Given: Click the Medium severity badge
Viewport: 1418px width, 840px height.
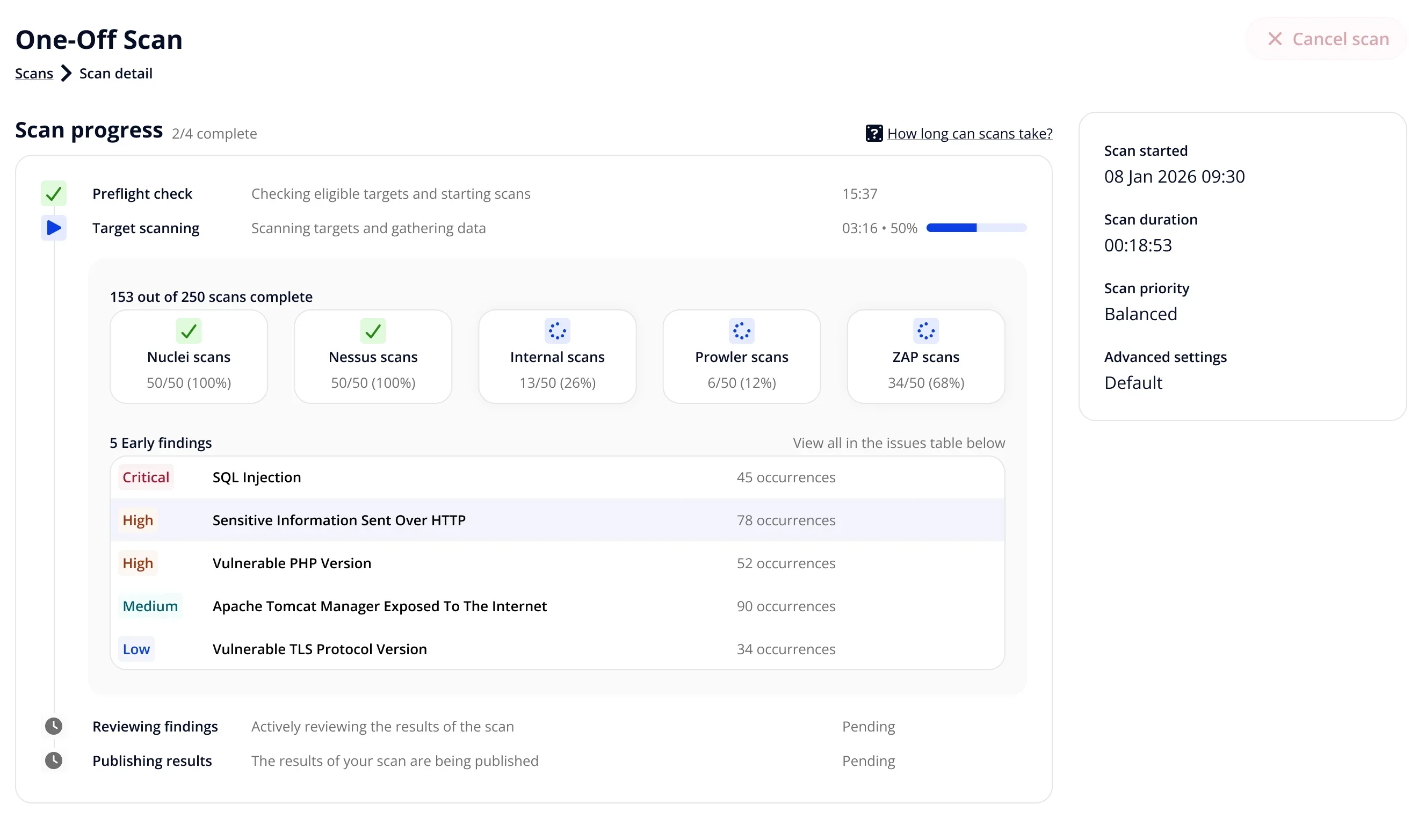Looking at the screenshot, I should tap(150, 607).
